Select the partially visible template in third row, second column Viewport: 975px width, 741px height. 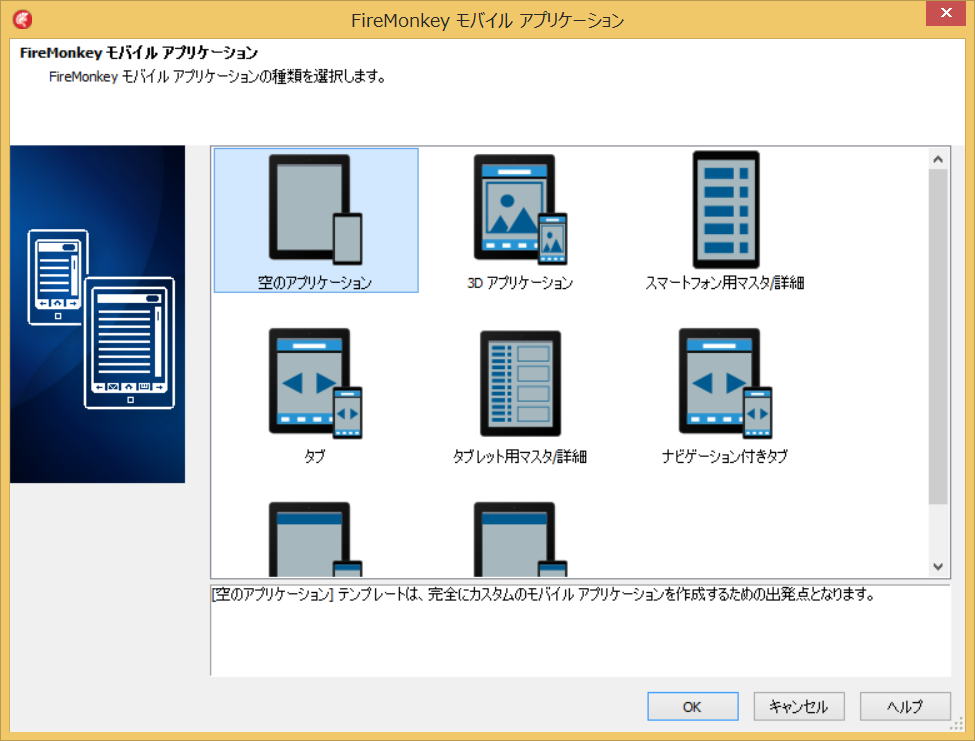[x=520, y=539]
